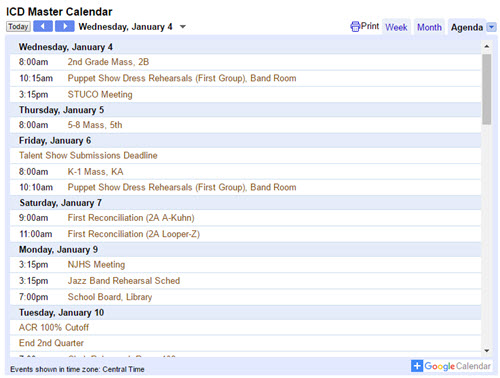The height and width of the screenshot is (378, 500).
Task: Open the date picker dropdown arrow
Action: pos(183,27)
